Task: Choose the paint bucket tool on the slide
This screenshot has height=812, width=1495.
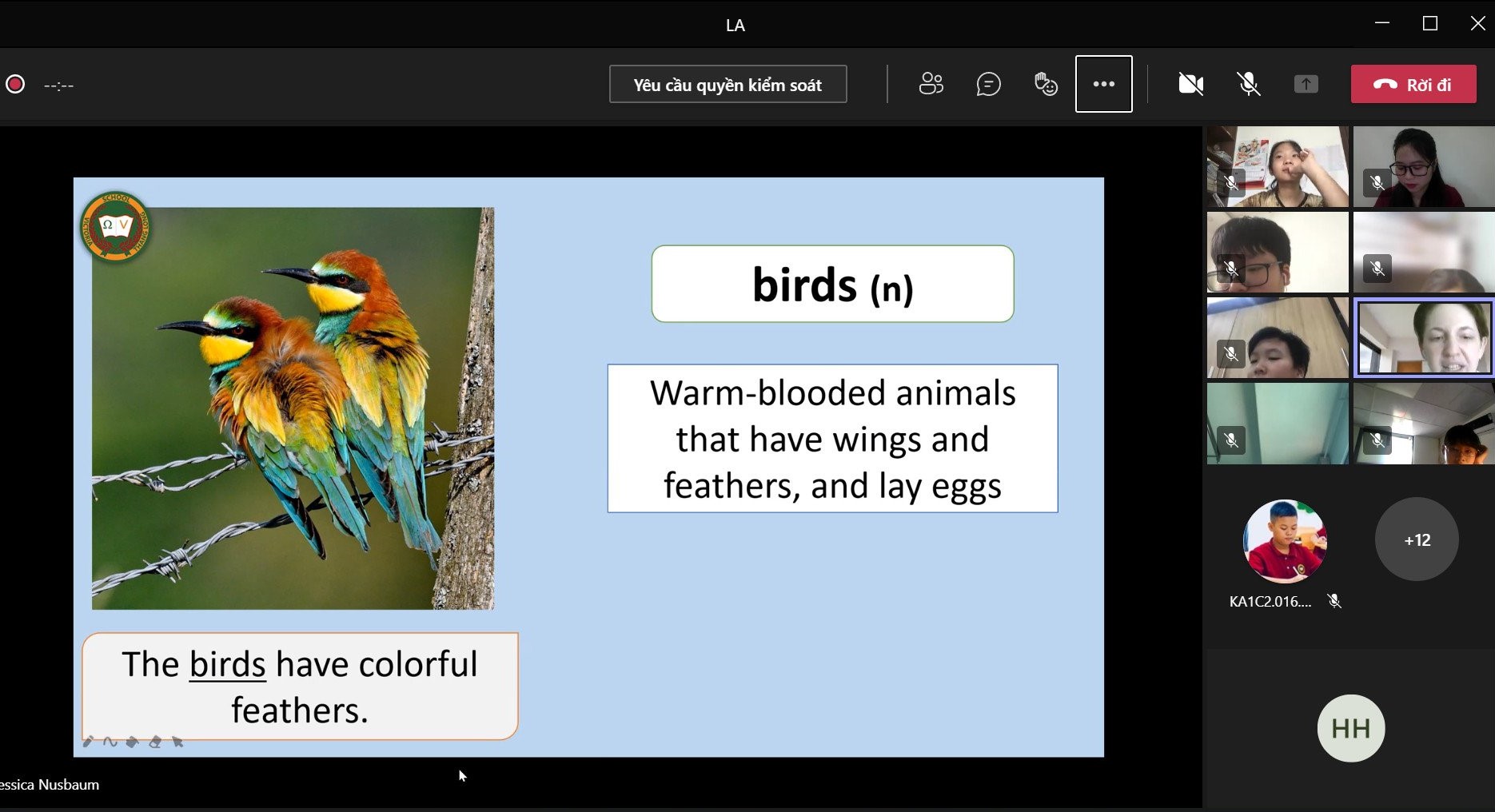Action: [133, 742]
